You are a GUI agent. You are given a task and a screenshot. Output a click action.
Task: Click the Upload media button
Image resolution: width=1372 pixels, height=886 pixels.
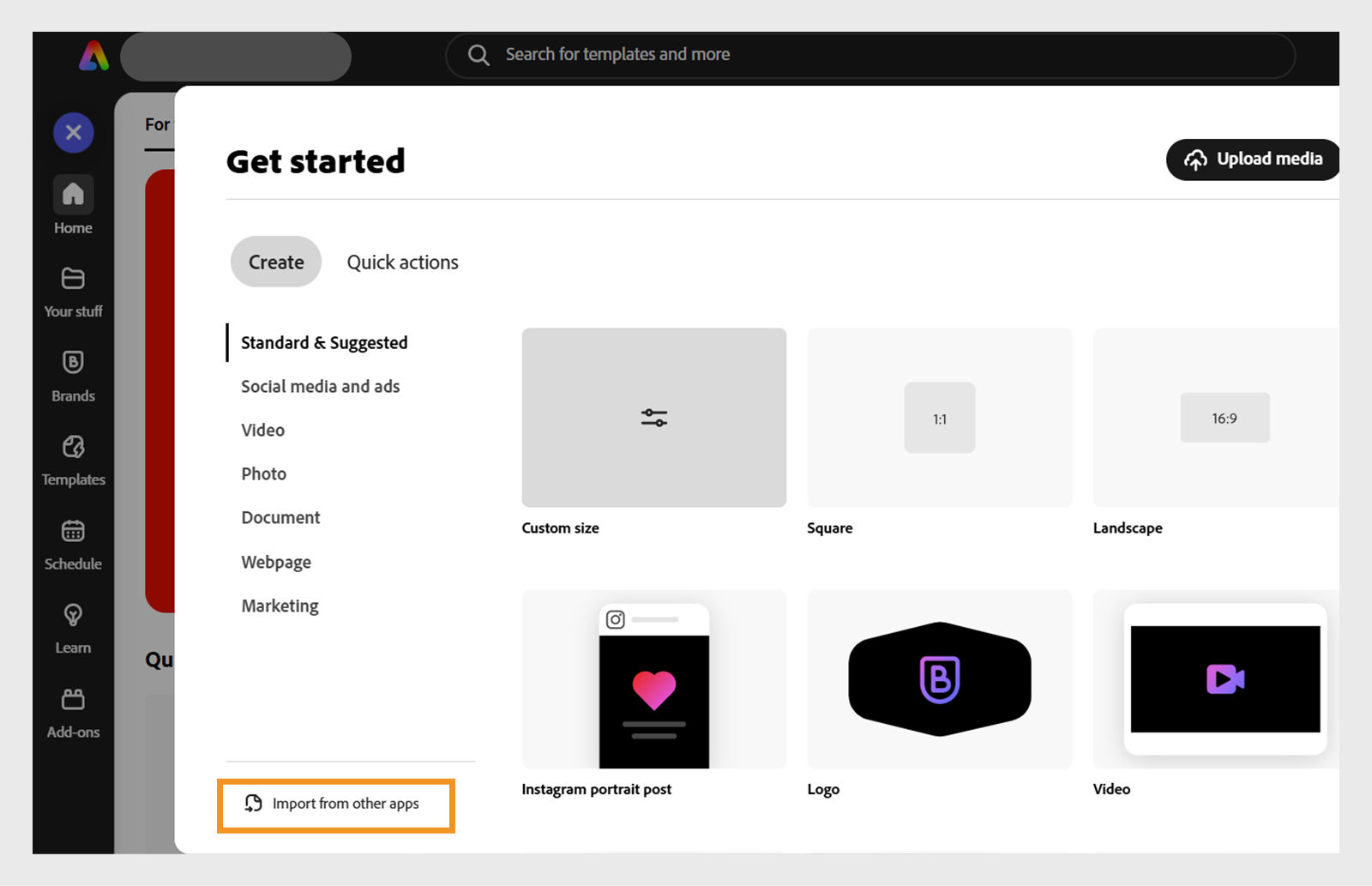tap(1252, 159)
